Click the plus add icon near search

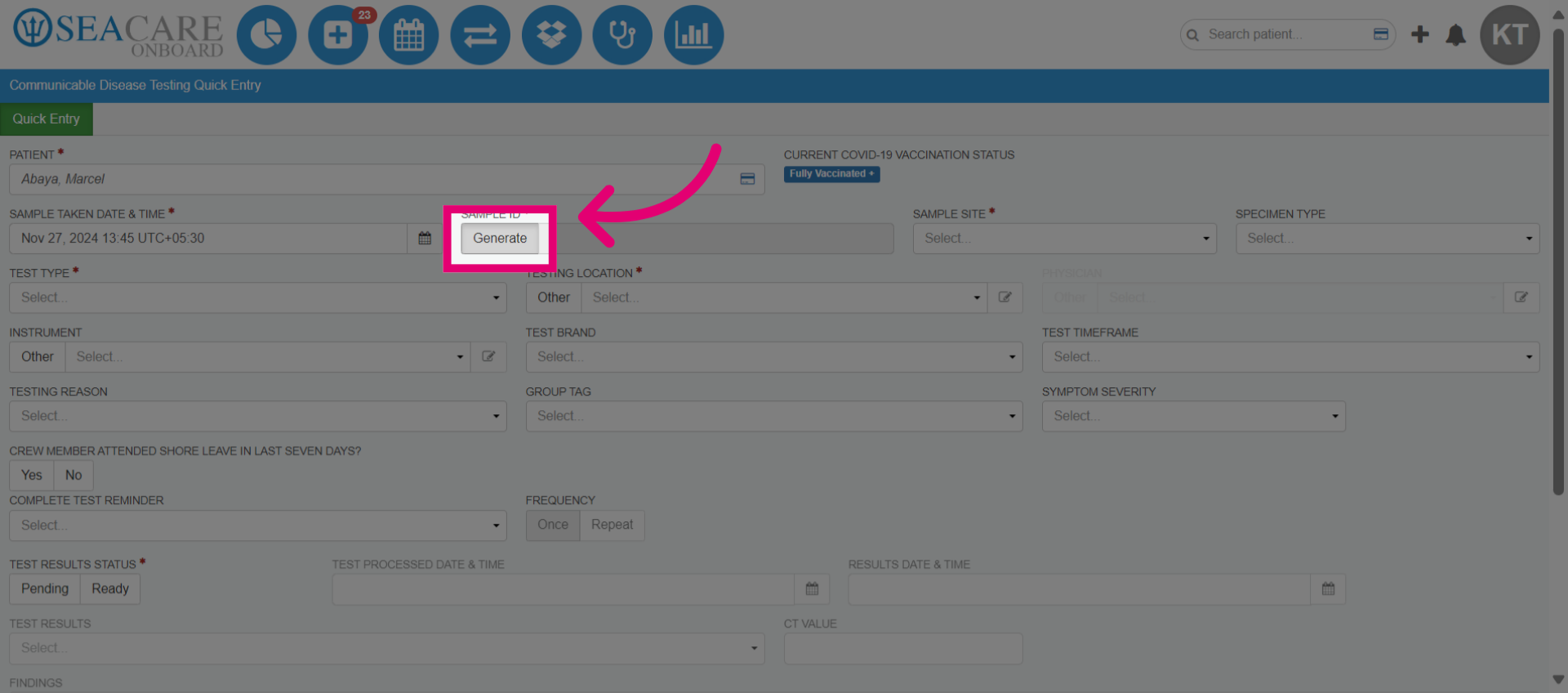click(1420, 34)
